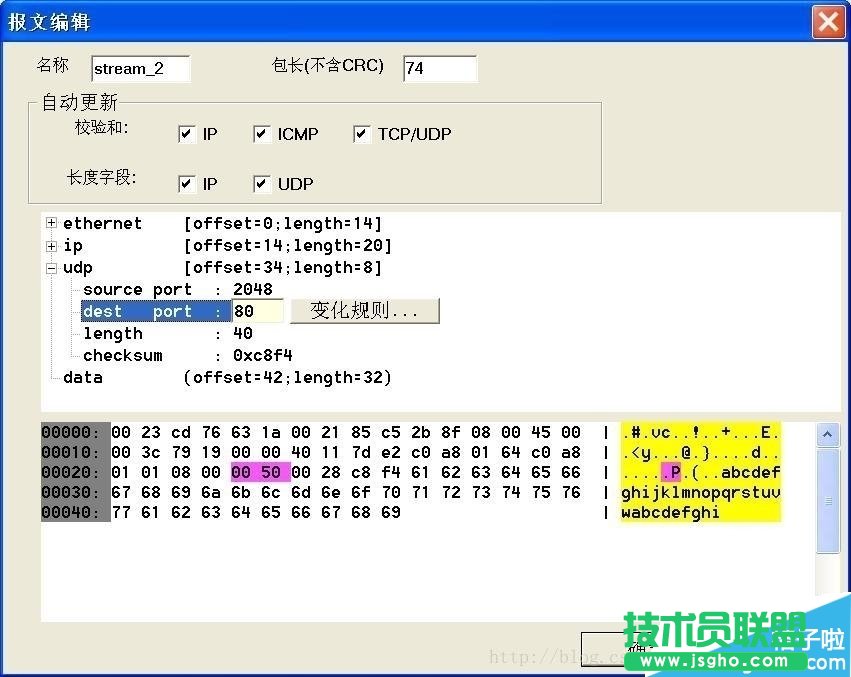Click the highlighted 00 50 hex bytes
This screenshot has height=677, width=851.
click(x=260, y=469)
